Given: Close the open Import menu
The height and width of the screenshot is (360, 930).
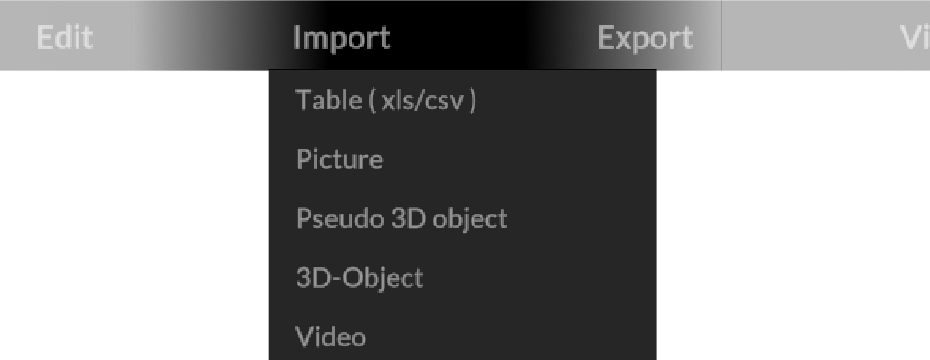Looking at the screenshot, I should [342, 38].
